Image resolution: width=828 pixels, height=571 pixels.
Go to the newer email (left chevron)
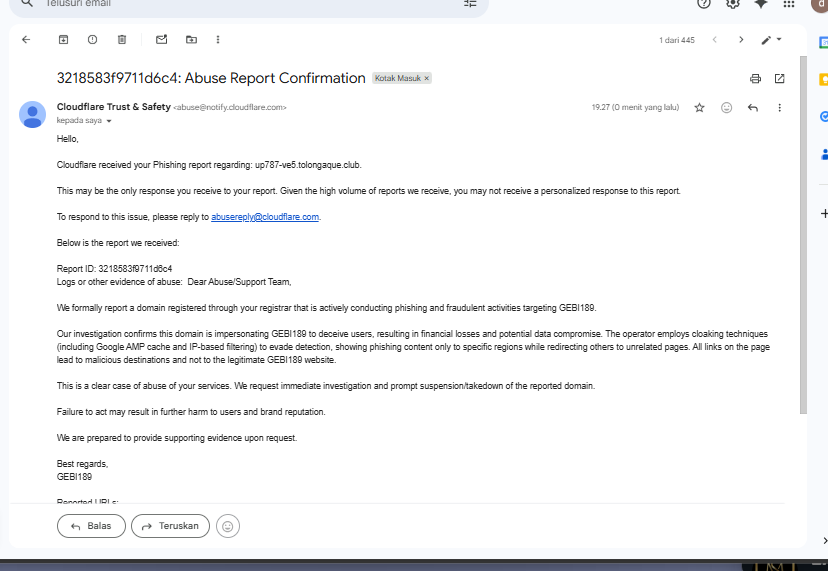[714, 40]
